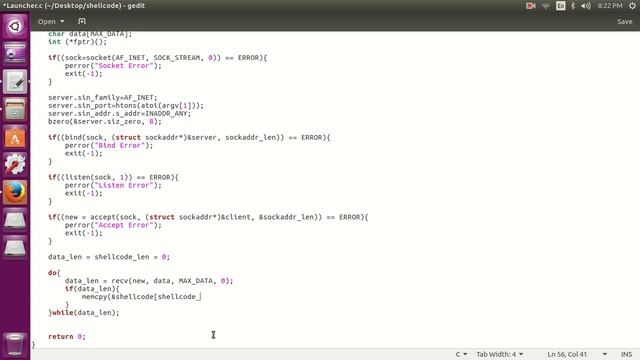
Task: Click the screen recording indicator icon
Action: click(531, 6)
